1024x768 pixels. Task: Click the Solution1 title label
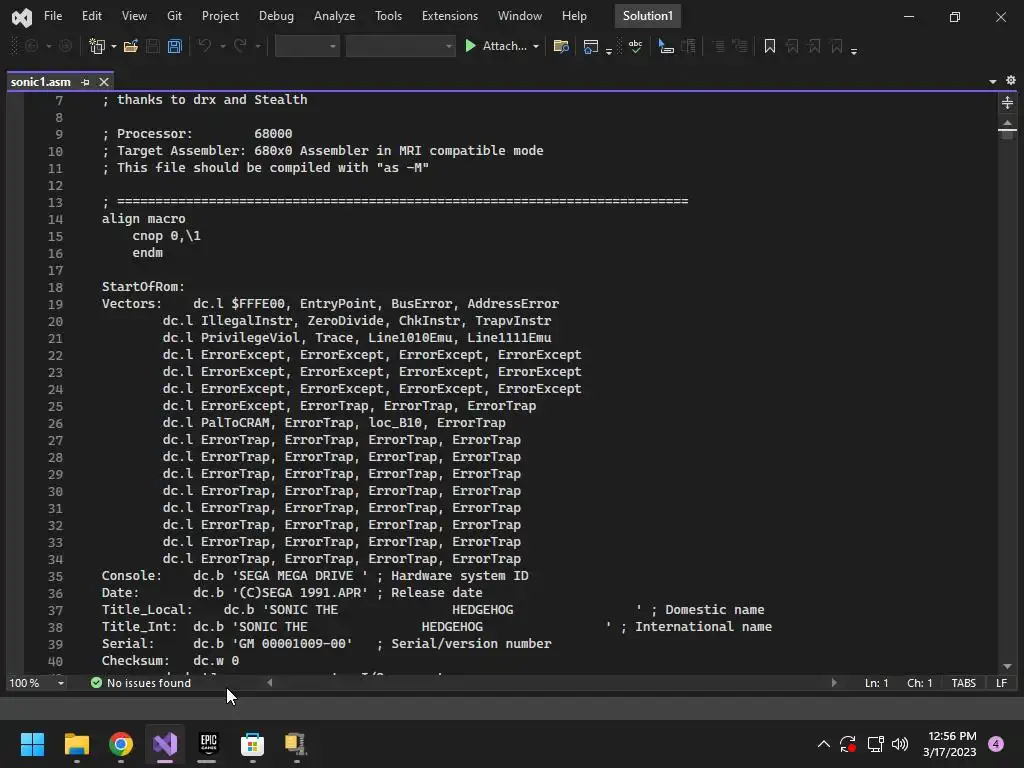click(647, 16)
